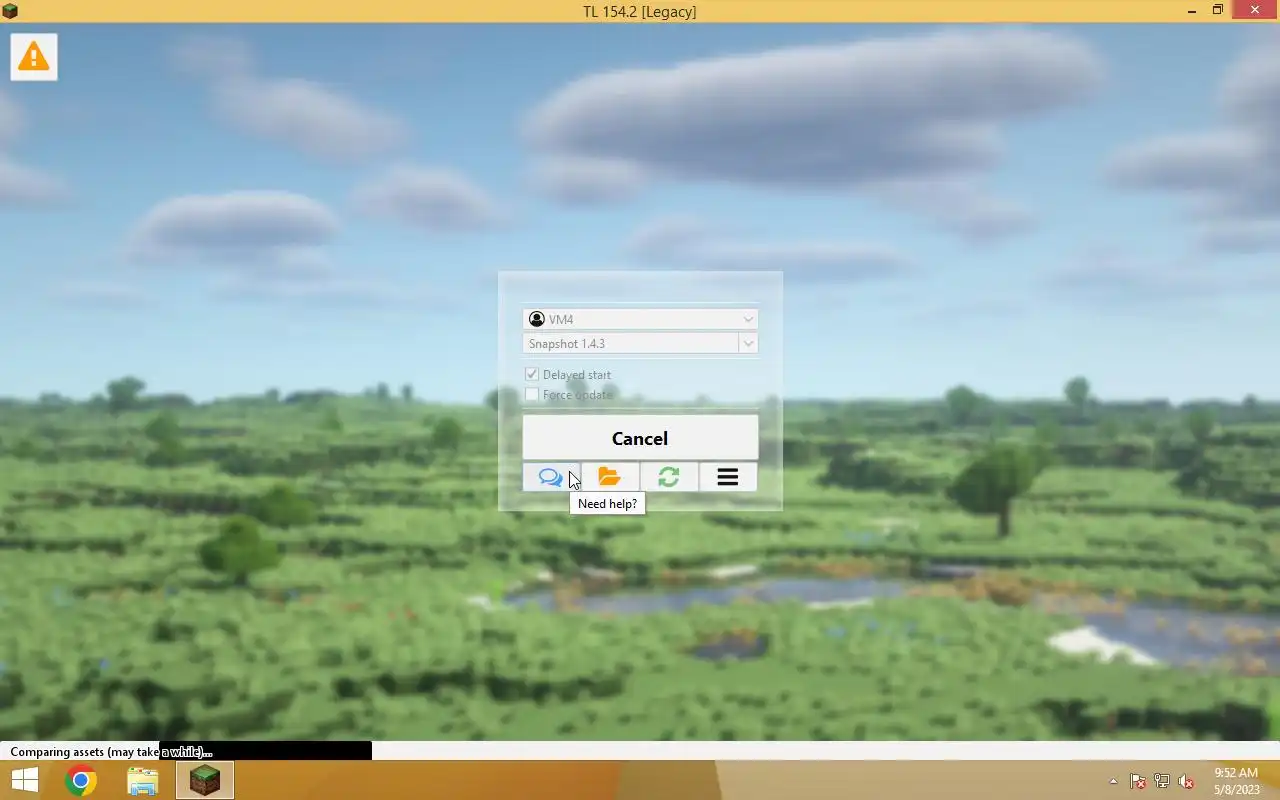Toggle the Force update checkbox
The width and height of the screenshot is (1280, 800).
(x=532, y=395)
